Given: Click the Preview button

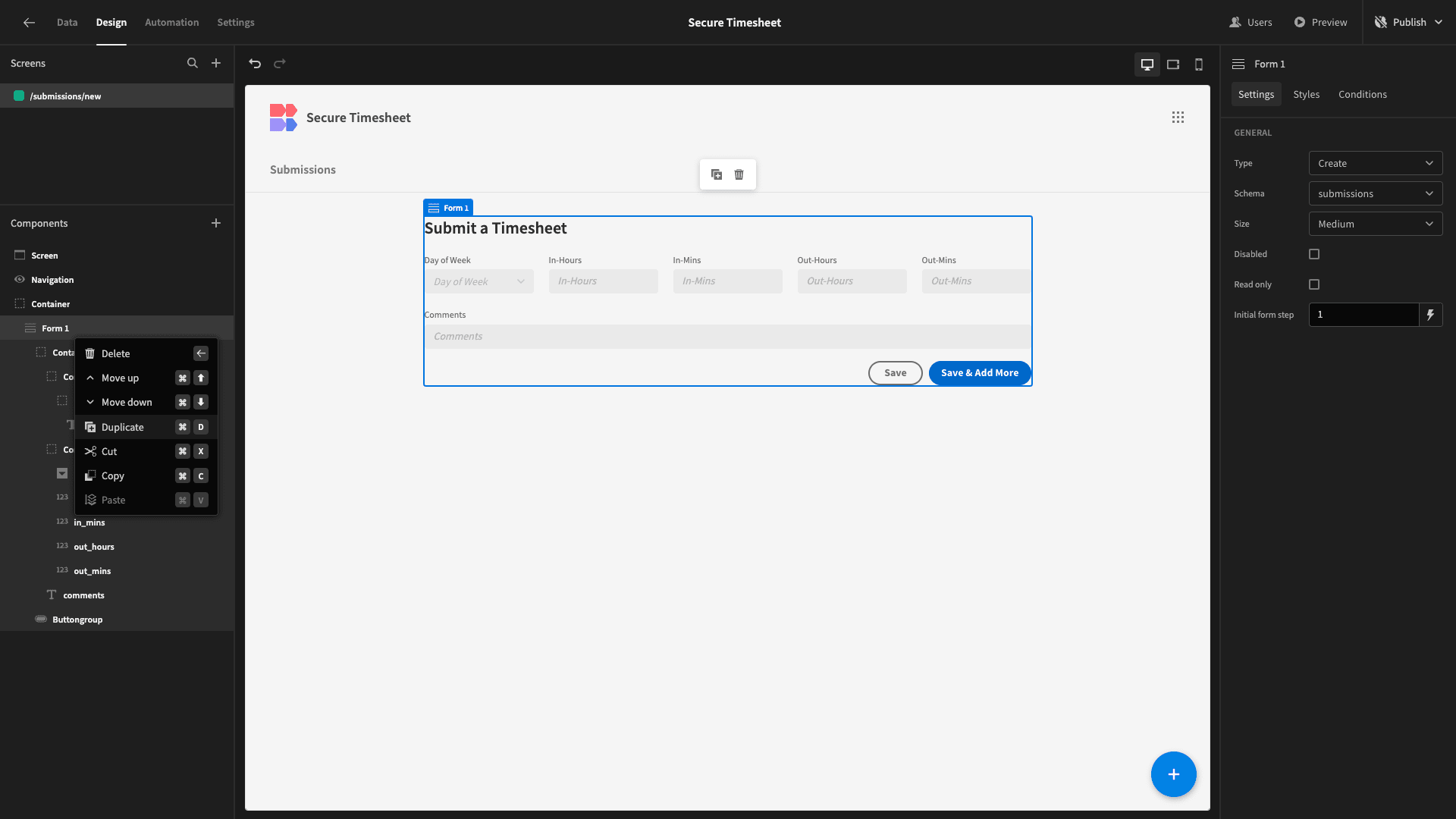Looking at the screenshot, I should [x=1320, y=23].
